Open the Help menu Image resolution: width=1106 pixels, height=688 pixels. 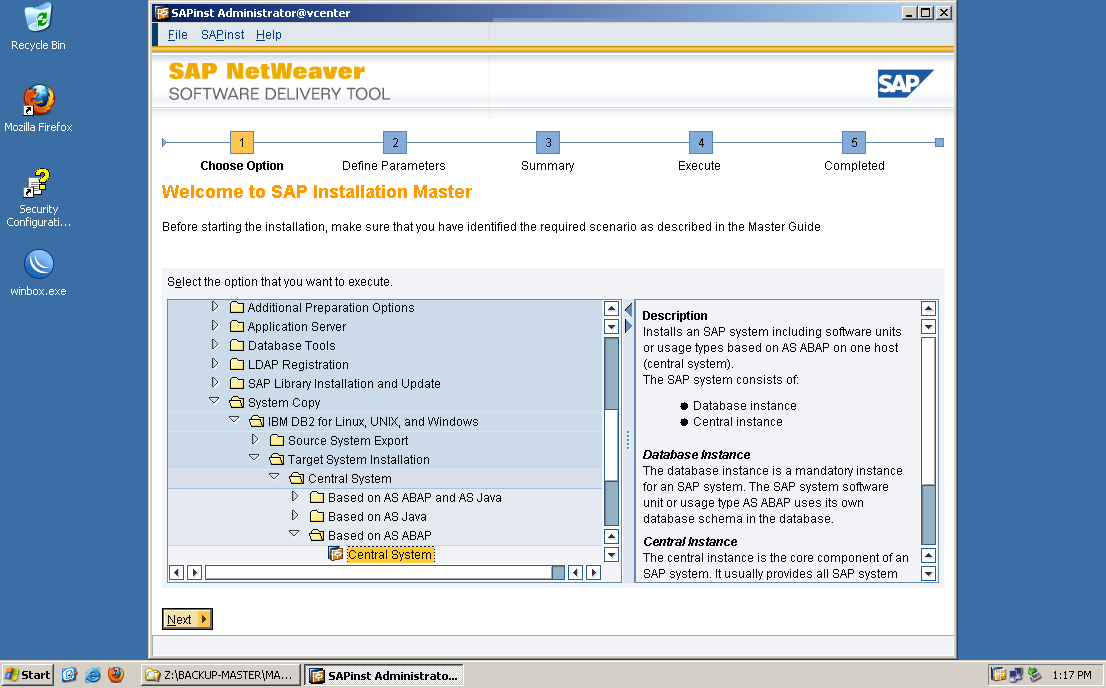(268, 35)
